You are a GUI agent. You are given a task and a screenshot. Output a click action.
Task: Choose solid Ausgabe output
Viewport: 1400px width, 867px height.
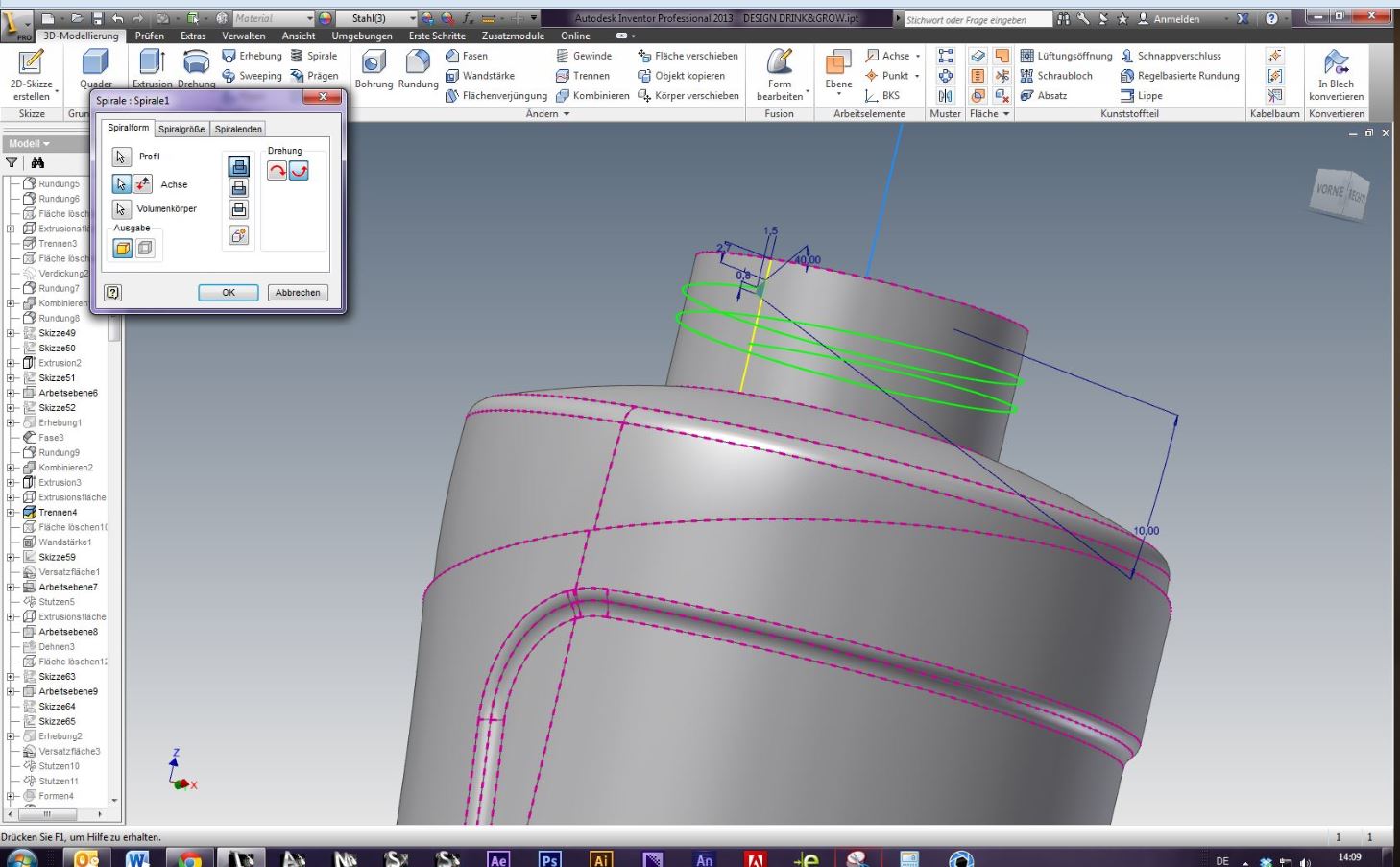pos(123,249)
